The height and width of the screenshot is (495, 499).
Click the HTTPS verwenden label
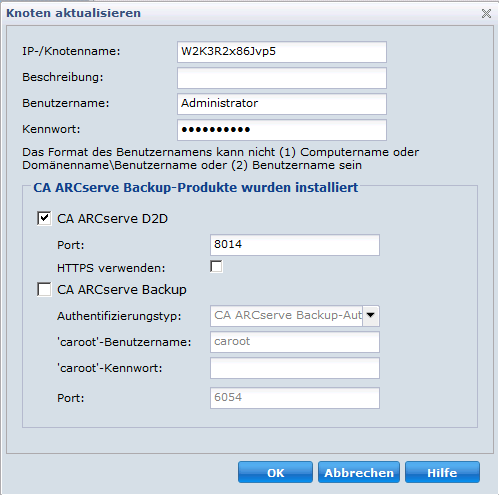111,268
